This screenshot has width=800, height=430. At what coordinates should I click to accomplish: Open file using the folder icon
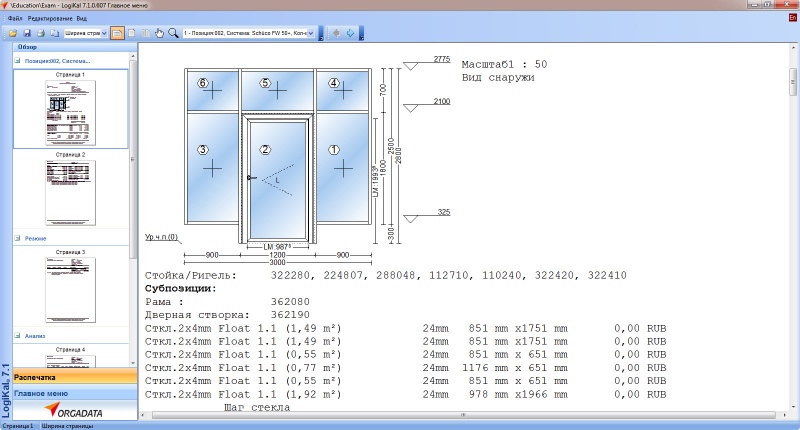pyautogui.click(x=13, y=33)
